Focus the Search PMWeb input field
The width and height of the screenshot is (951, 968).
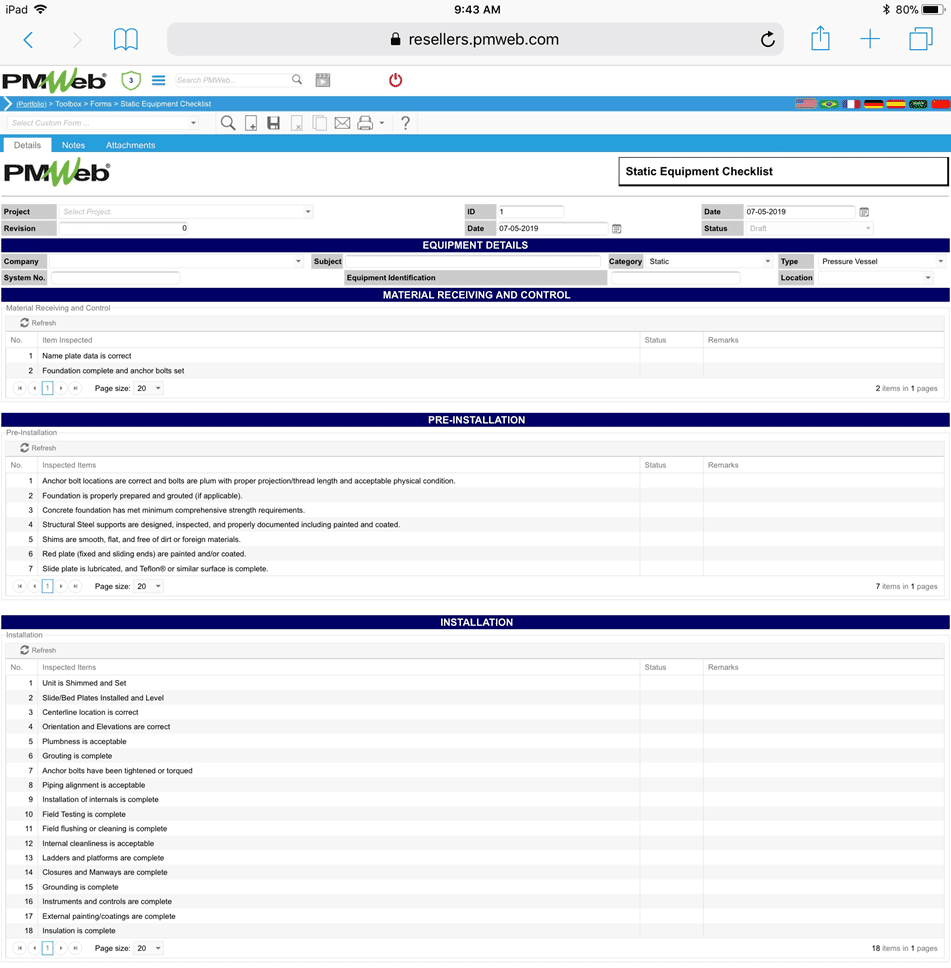(232, 80)
